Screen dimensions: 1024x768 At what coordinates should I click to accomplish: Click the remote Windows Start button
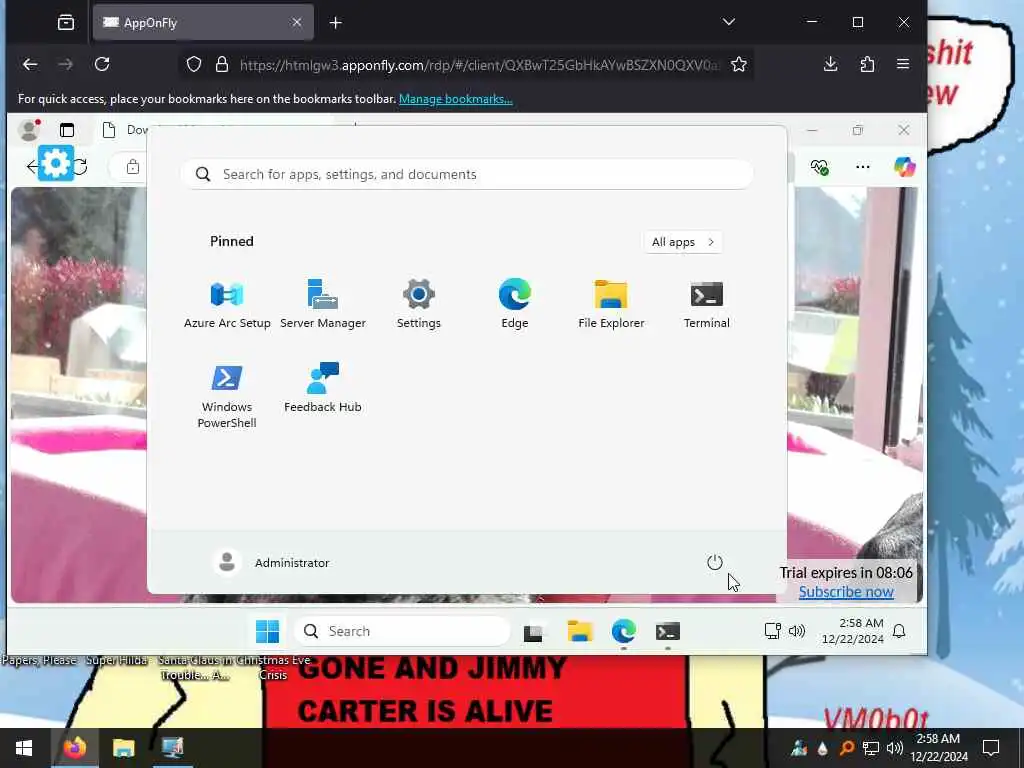(x=267, y=632)
